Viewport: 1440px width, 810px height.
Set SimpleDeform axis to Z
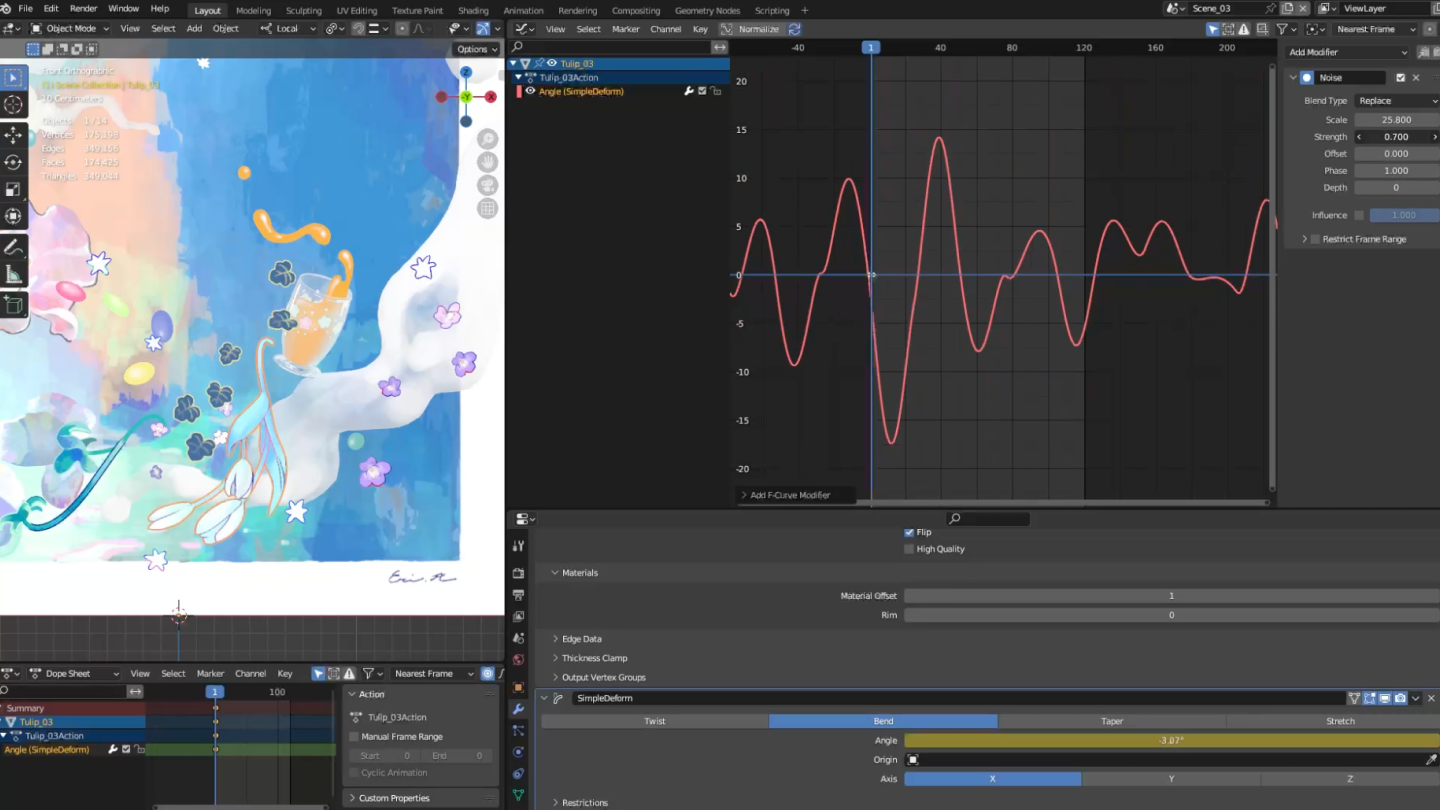[x=1350, y=779]
